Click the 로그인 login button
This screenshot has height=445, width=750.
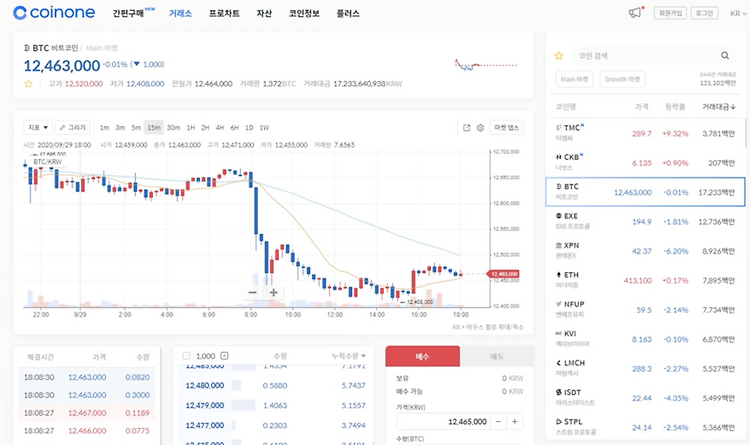click(x=705, y=13)
